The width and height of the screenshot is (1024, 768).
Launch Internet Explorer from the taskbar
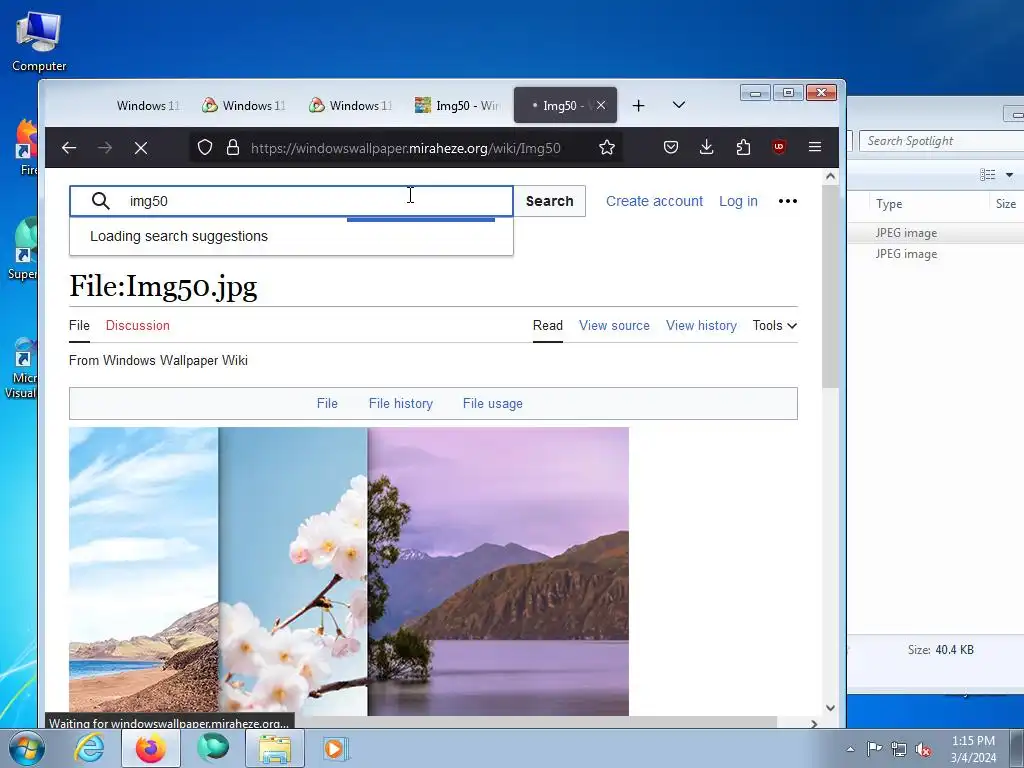[89, 748]
